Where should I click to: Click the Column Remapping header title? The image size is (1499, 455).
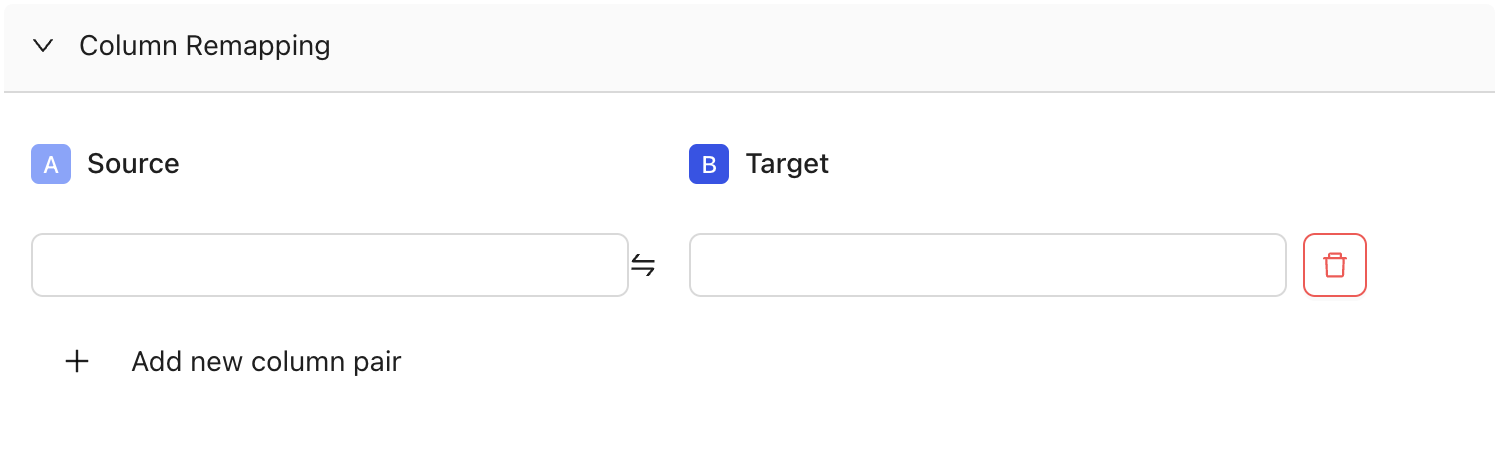(205, 46)
